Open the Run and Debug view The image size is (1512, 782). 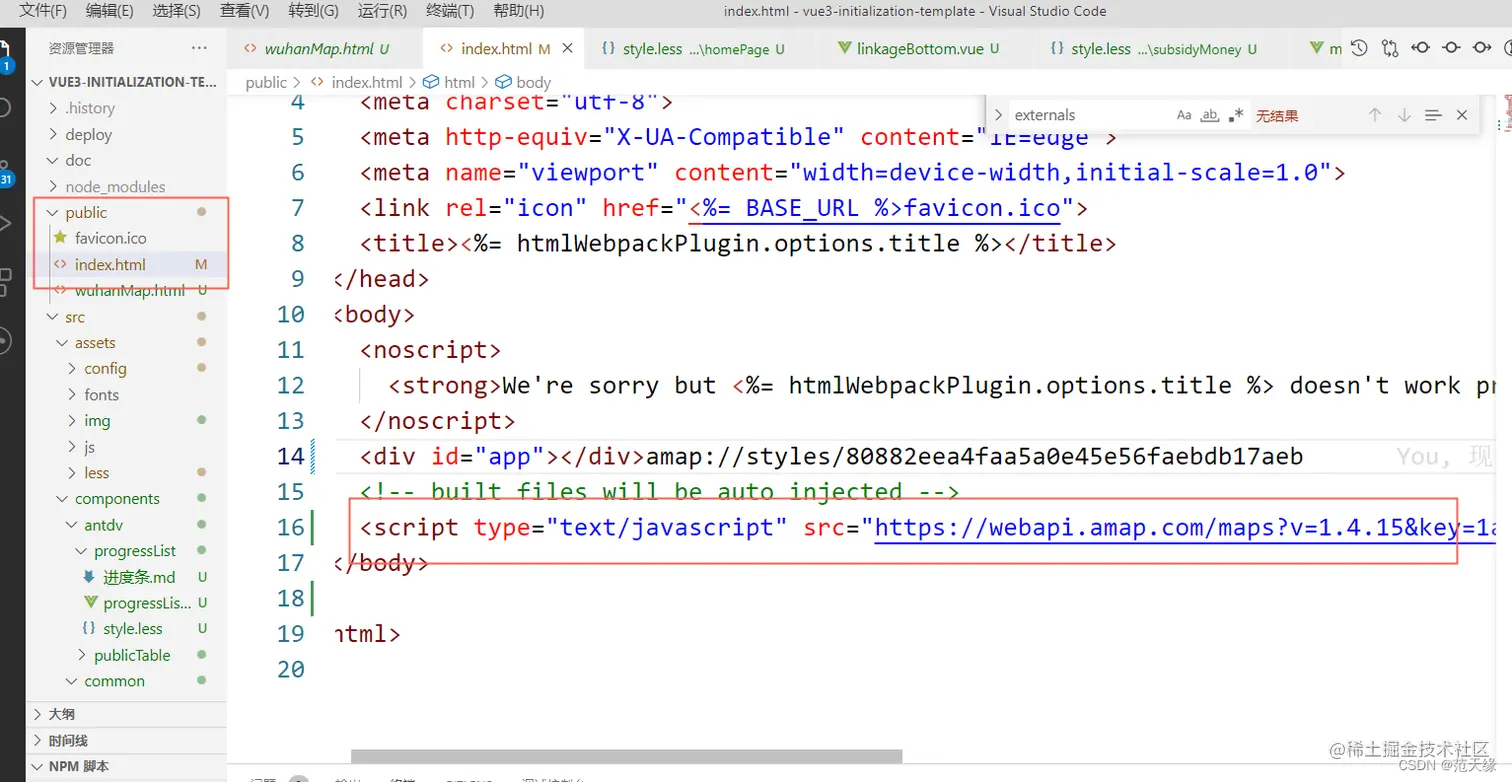[x=4, y=223]
